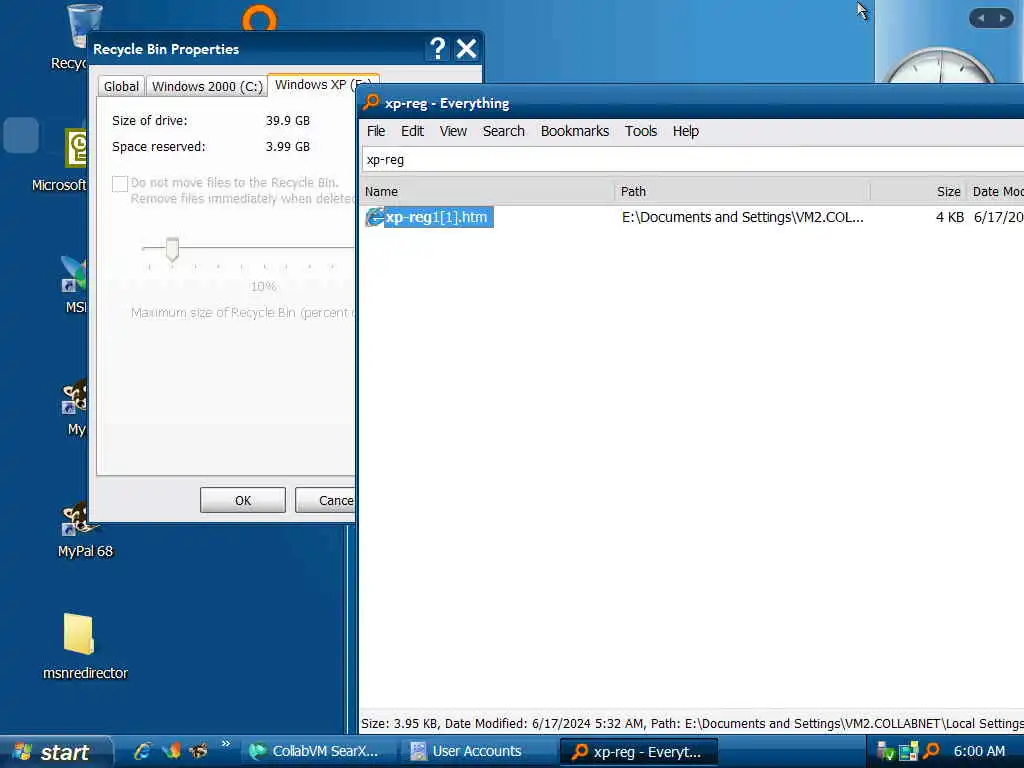Screen dimensions: 1024x768
Task: Click the 4 KB size cell
Action: coord(950,217)
